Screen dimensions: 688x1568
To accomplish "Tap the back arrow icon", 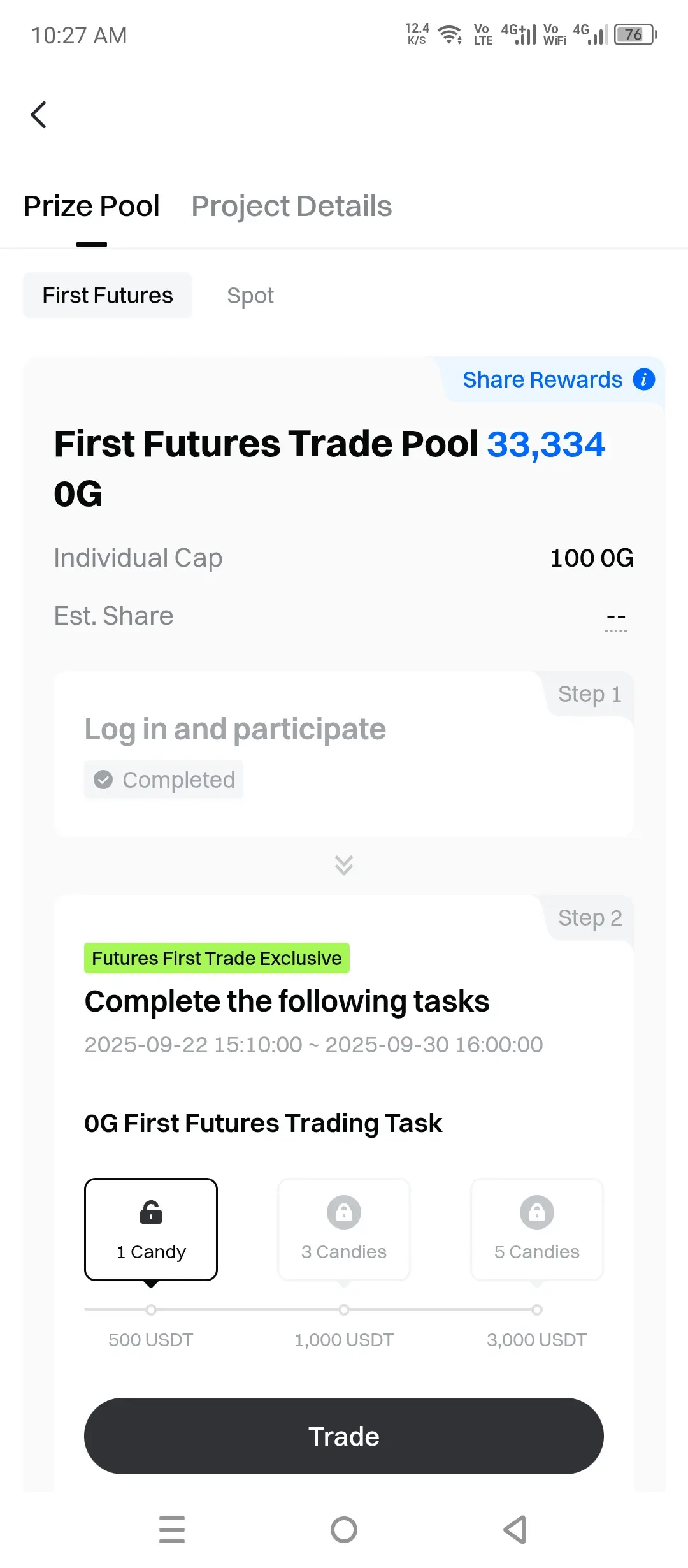I will click(x=38, y=115).
